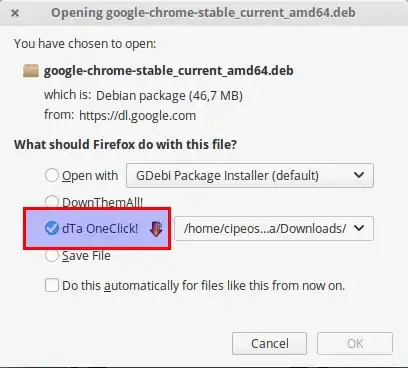
Task: Select the dTa OneClick! radio button
Action: coord(52,228)
